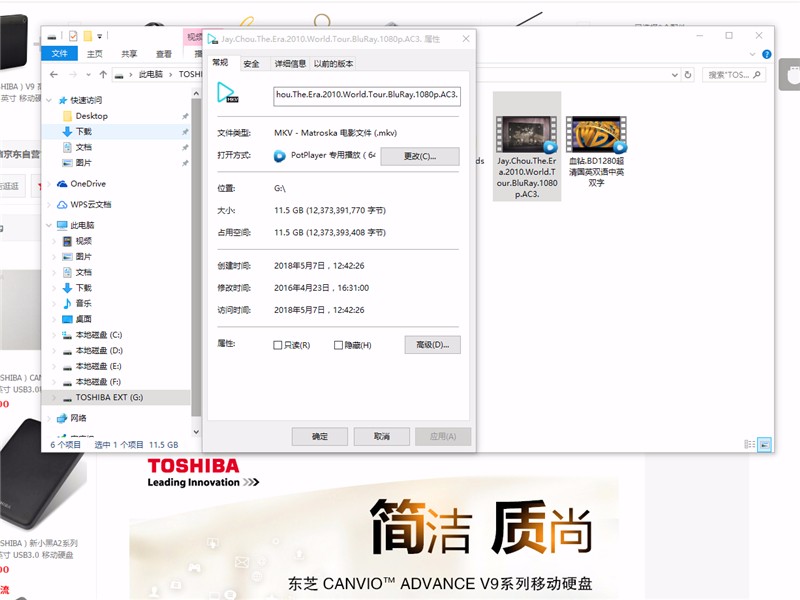Expand the 本地磁盘 (C:) node

click(x=54, y=335)
